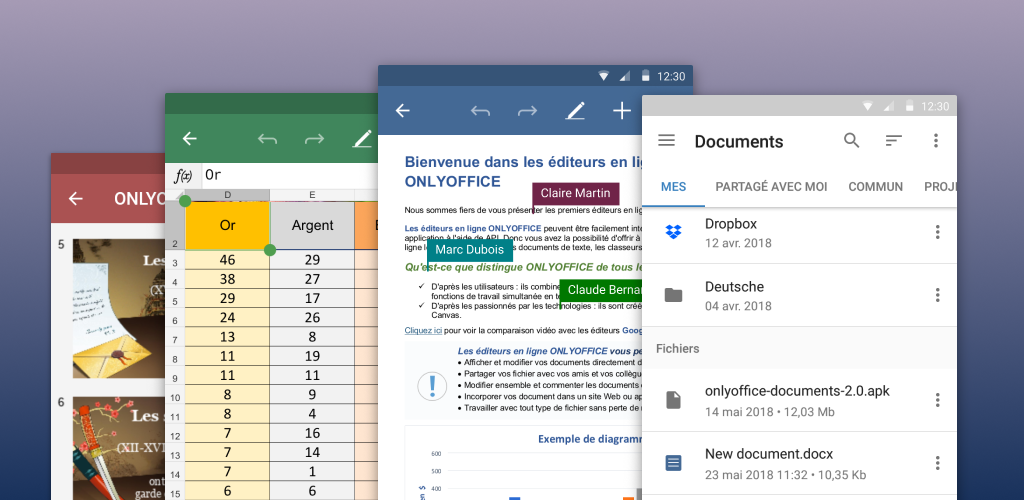The width and height of the screenshot is (1024, 500).
Task: Open slide 5 thumbnail in presentation
Action: (x=118, y=308)
